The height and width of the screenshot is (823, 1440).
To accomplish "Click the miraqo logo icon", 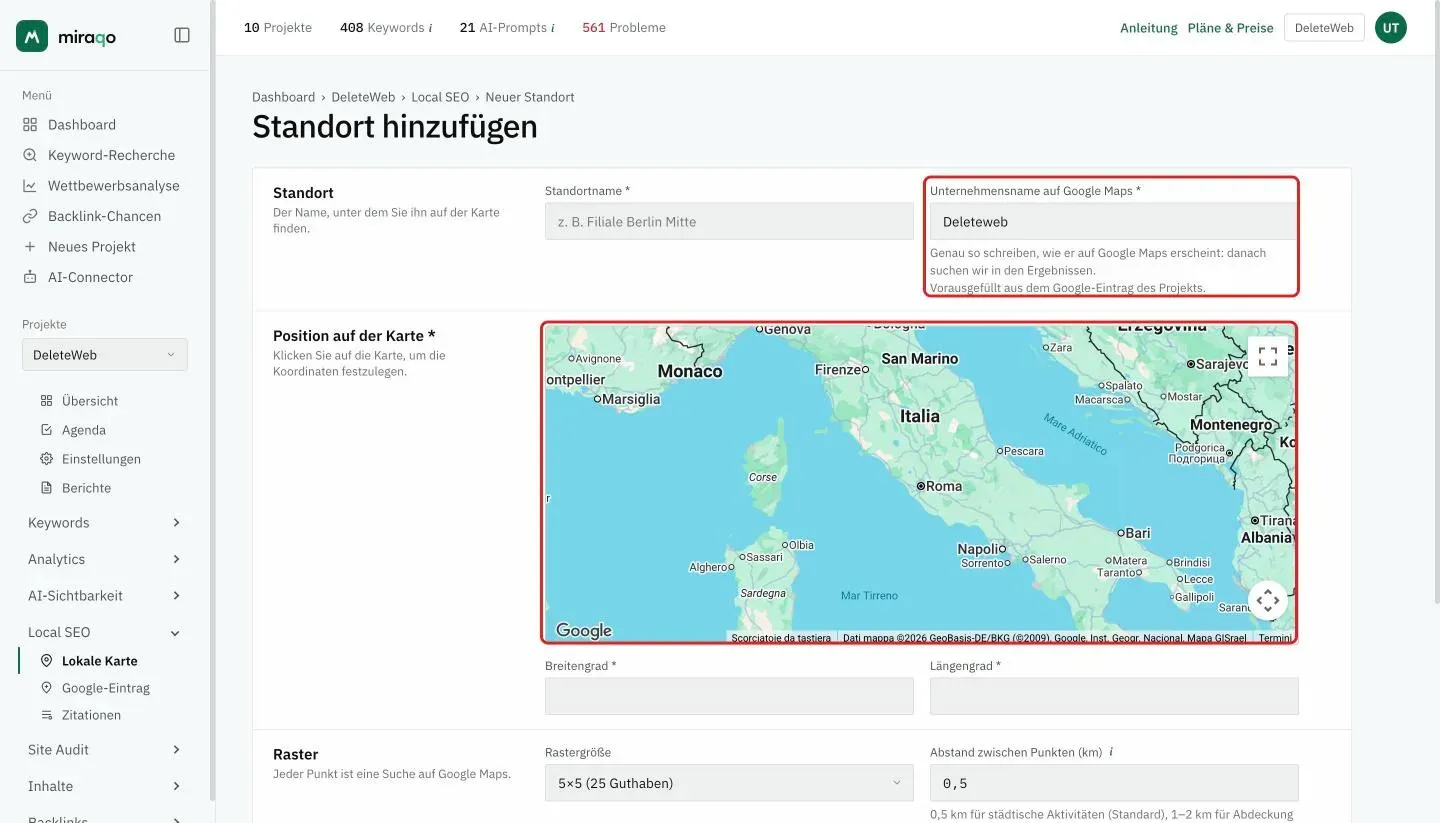I will [x=32, y=36].
